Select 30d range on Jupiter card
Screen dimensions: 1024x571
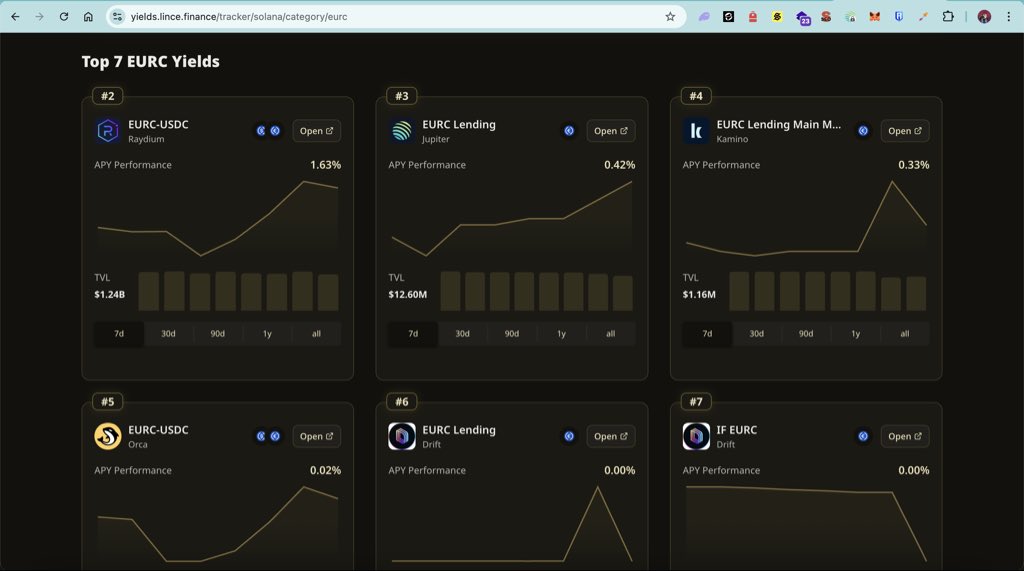[x=462, y=334]
